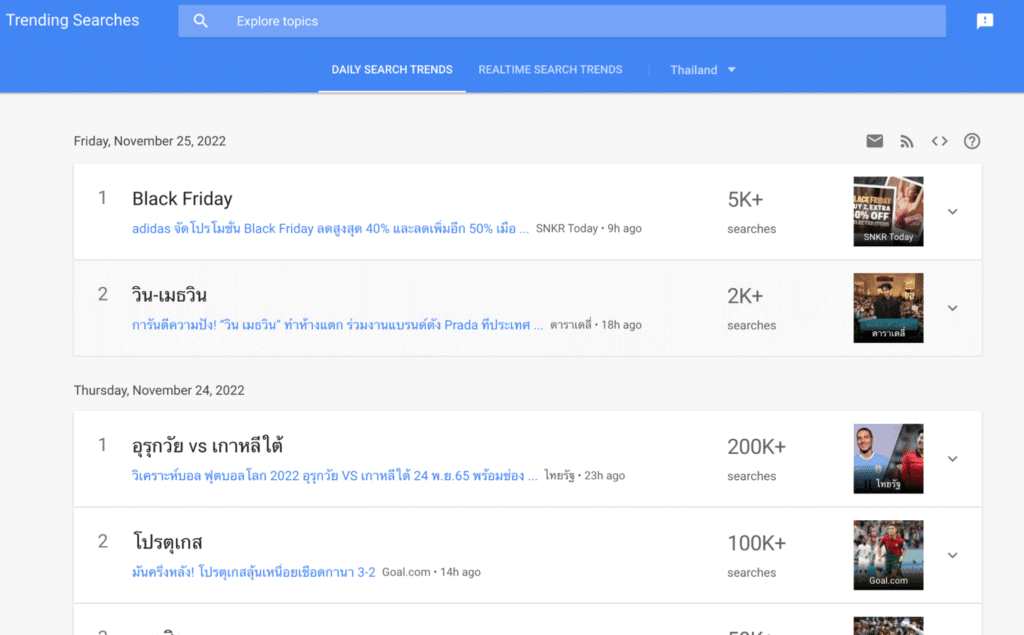The image size is (1024, 635).
Task: Click the ไทยรัฐ football thumbnail
Action: 888,459
